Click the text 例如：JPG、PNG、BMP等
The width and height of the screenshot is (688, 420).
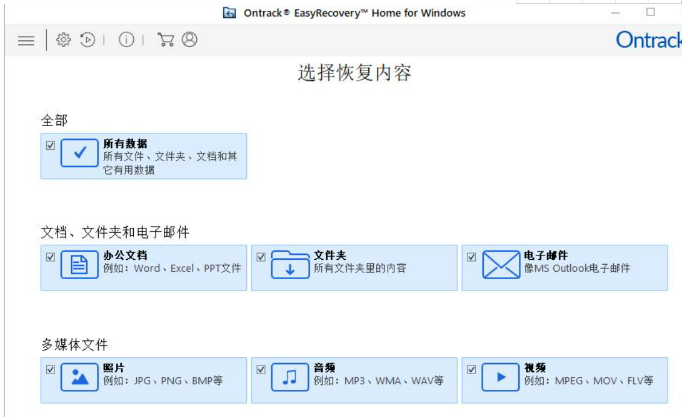click(163, 381)
